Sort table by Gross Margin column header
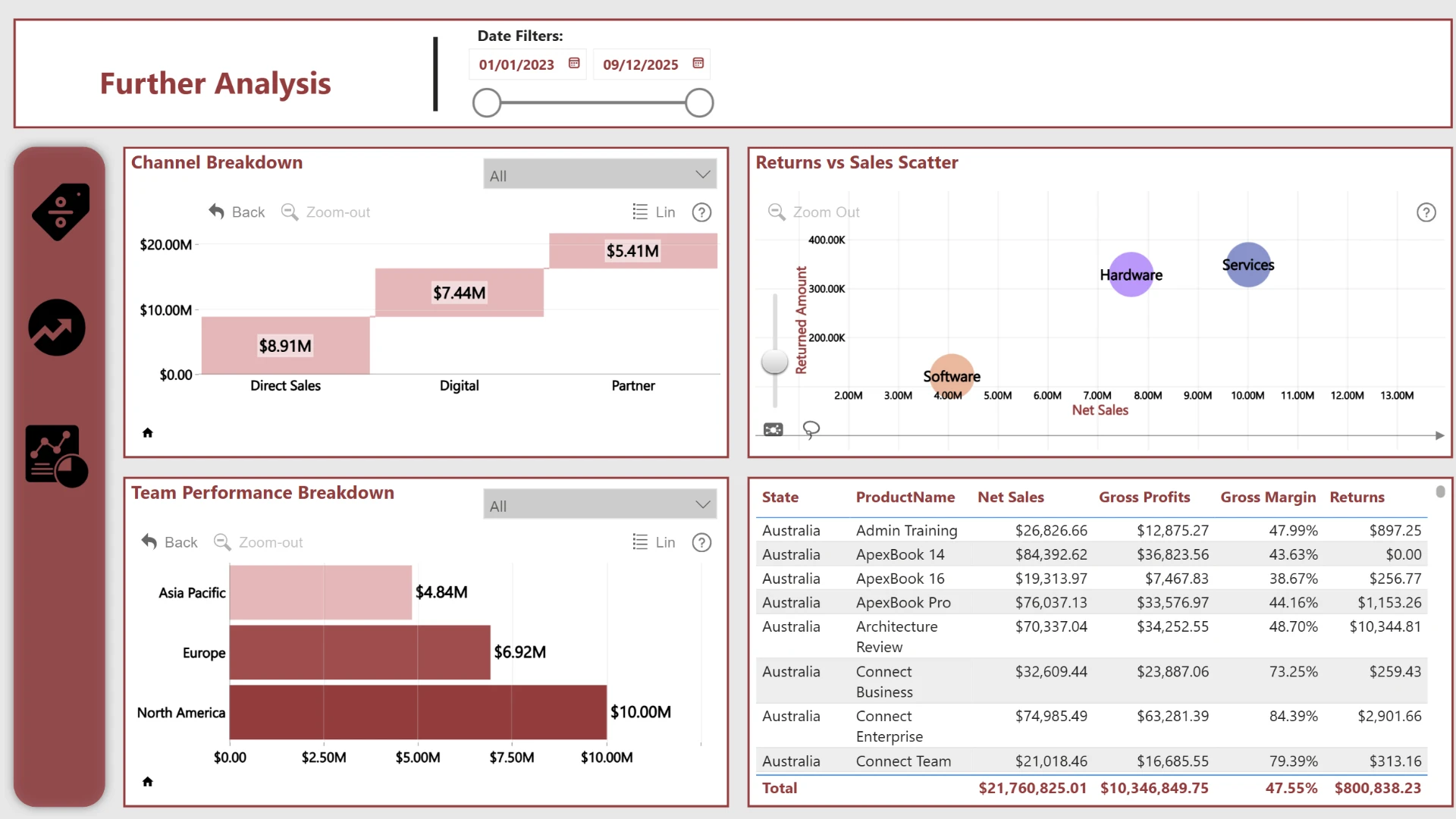 [x=1268, y=497]
